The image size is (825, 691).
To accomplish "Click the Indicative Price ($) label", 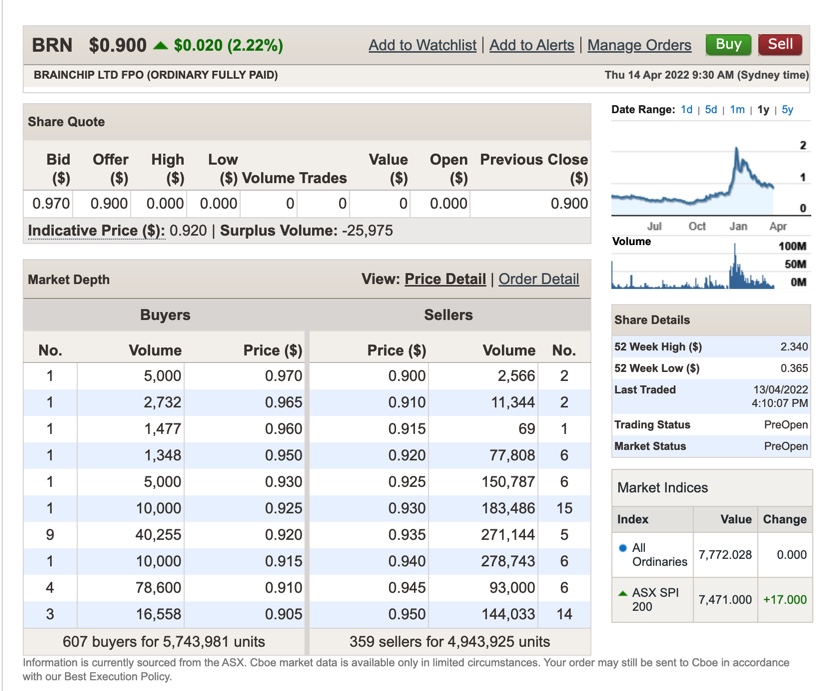I will pos(96,231).
